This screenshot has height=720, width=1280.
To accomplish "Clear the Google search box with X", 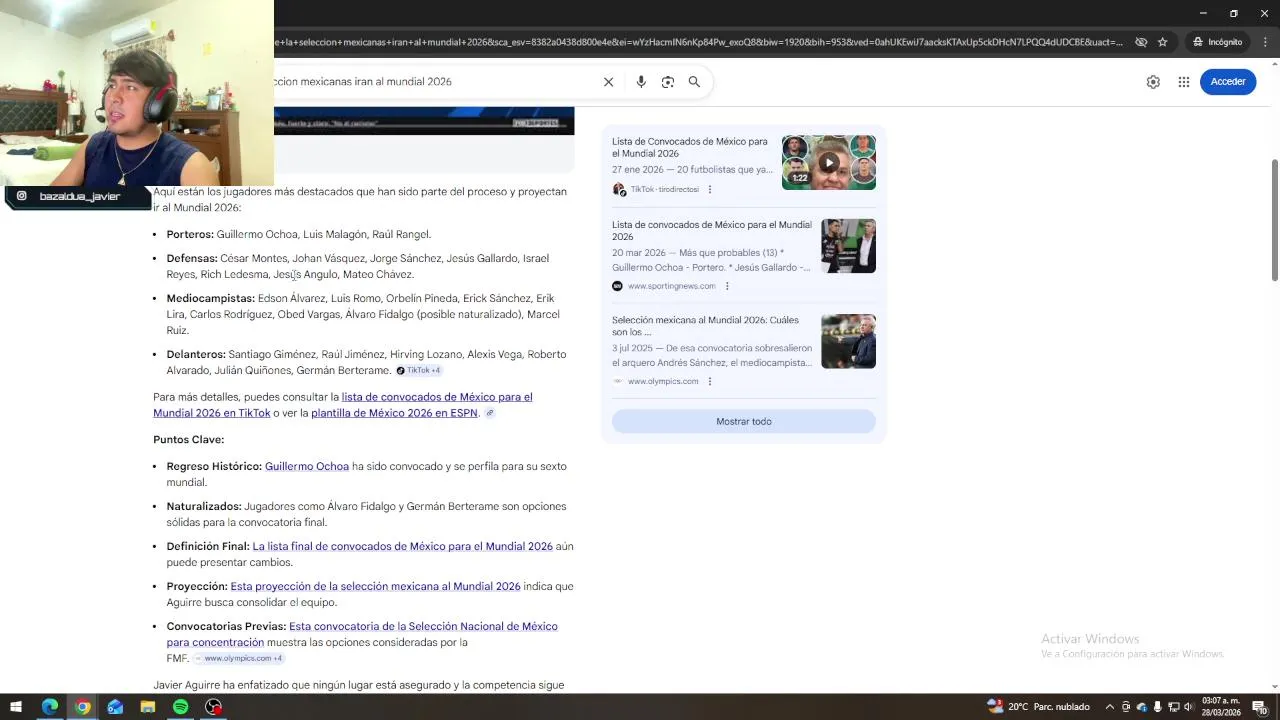I will 608,82.
